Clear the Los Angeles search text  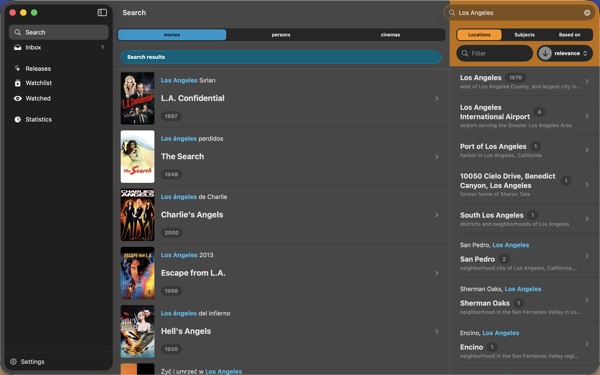tap(587, 13)
